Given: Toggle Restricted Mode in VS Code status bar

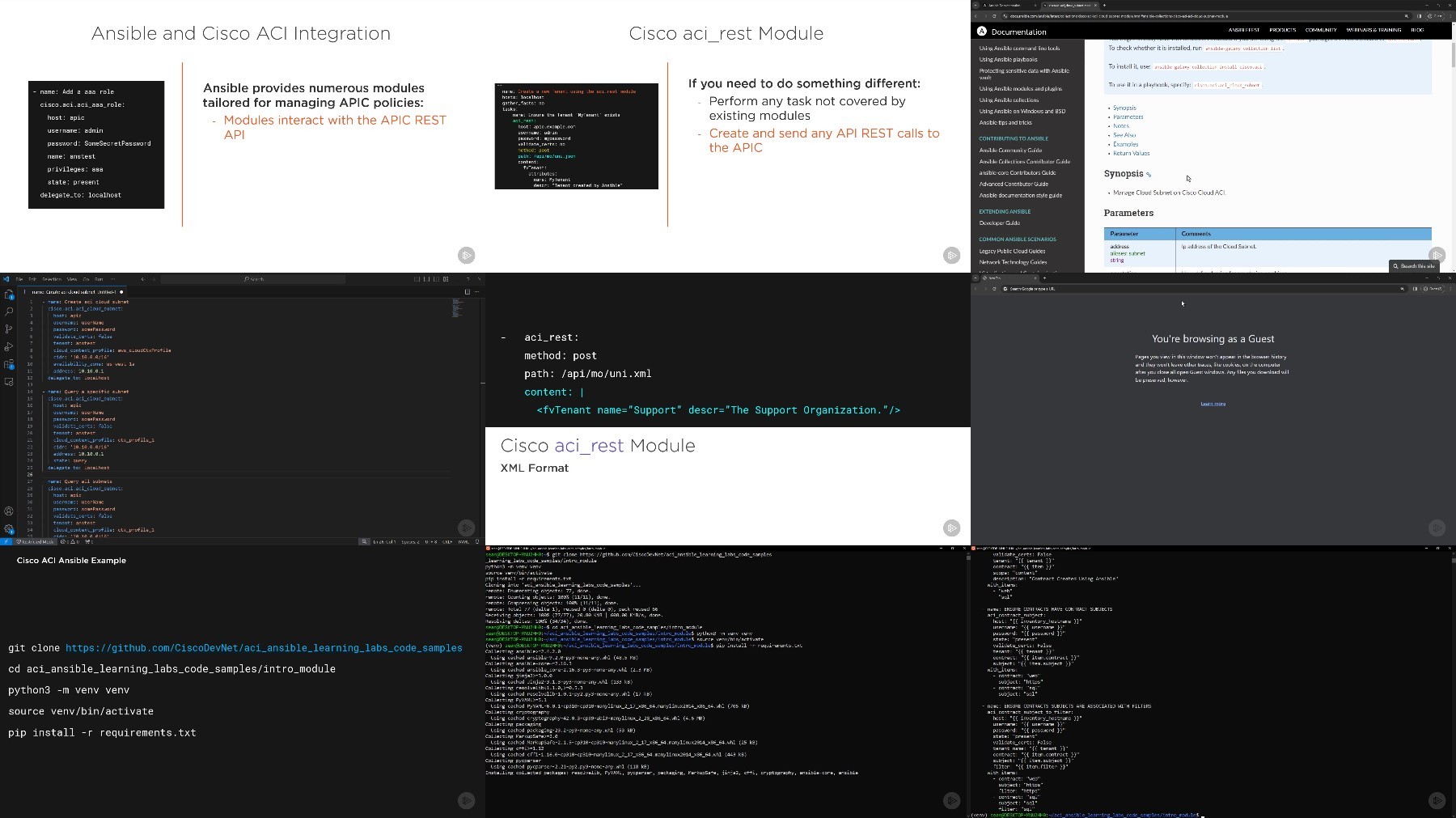Looking at the screenshot, I should [34, 542].
